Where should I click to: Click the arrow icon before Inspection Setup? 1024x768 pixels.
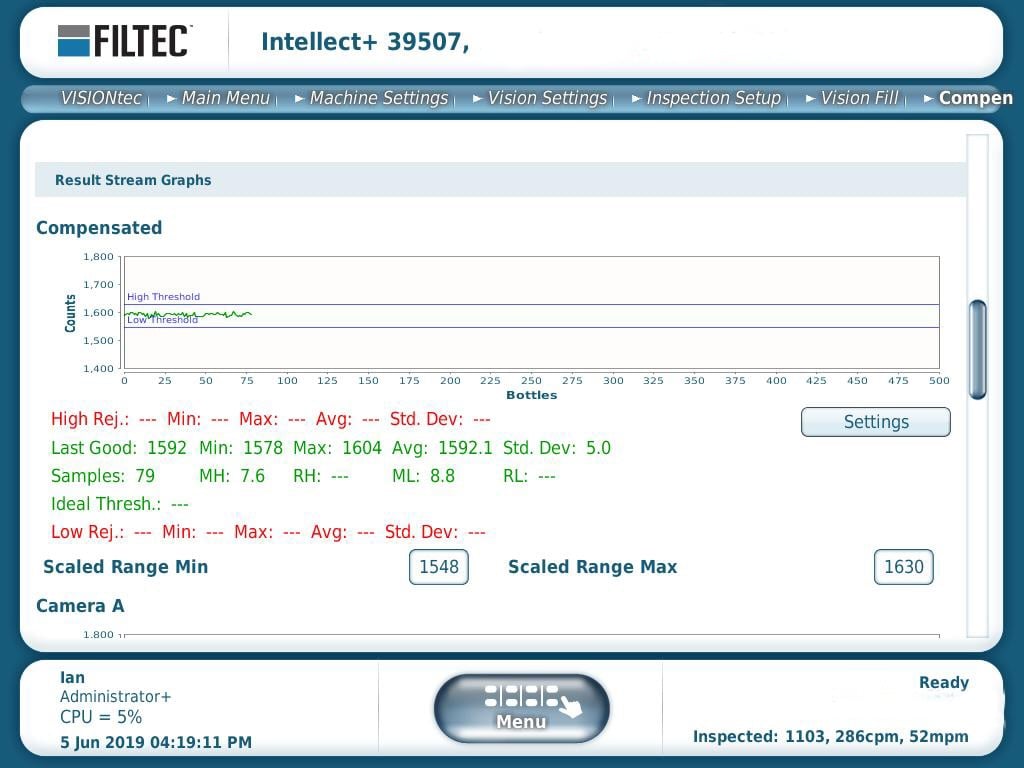tap(635, 98)
